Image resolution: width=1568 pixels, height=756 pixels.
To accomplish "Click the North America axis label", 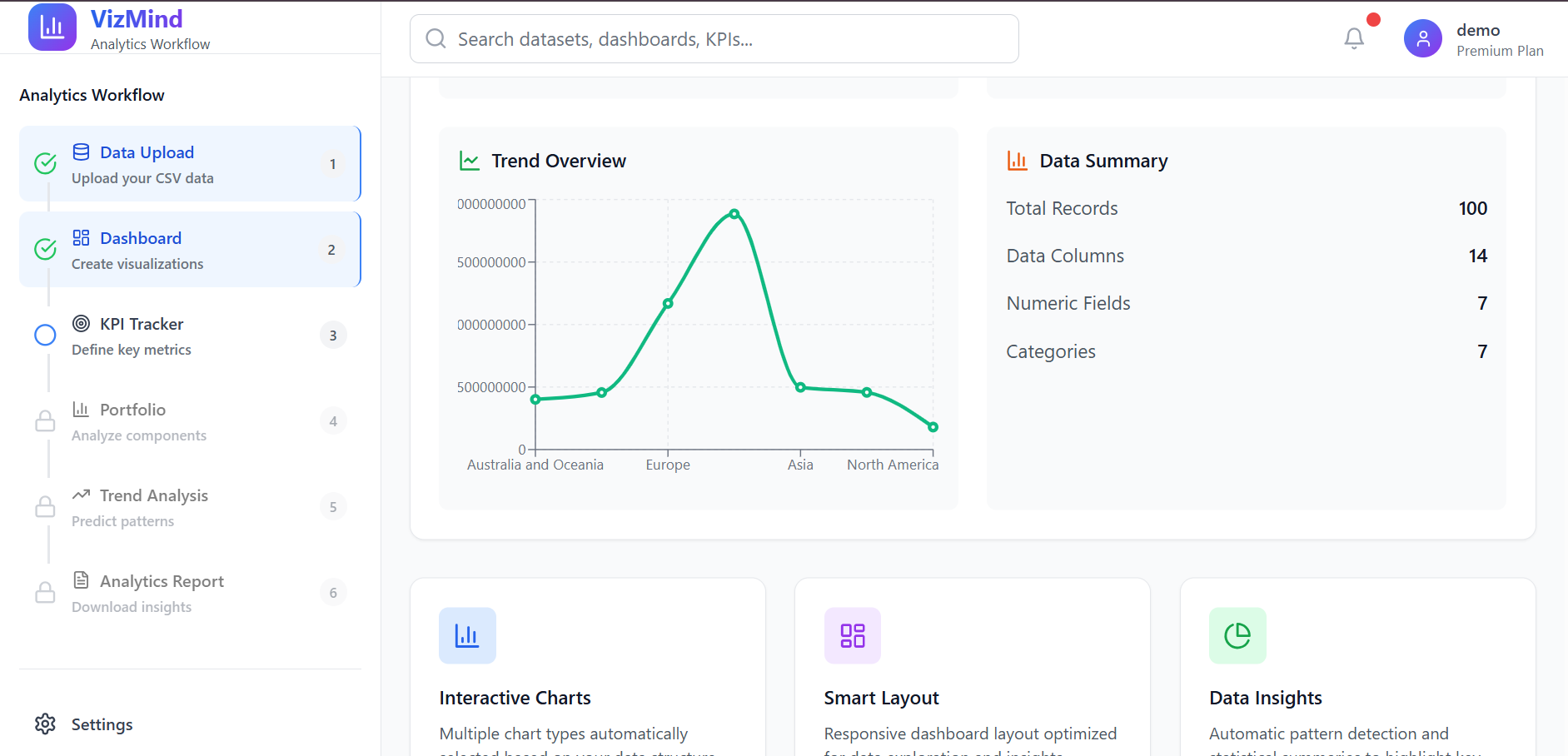I will click(x=893, y=465).
